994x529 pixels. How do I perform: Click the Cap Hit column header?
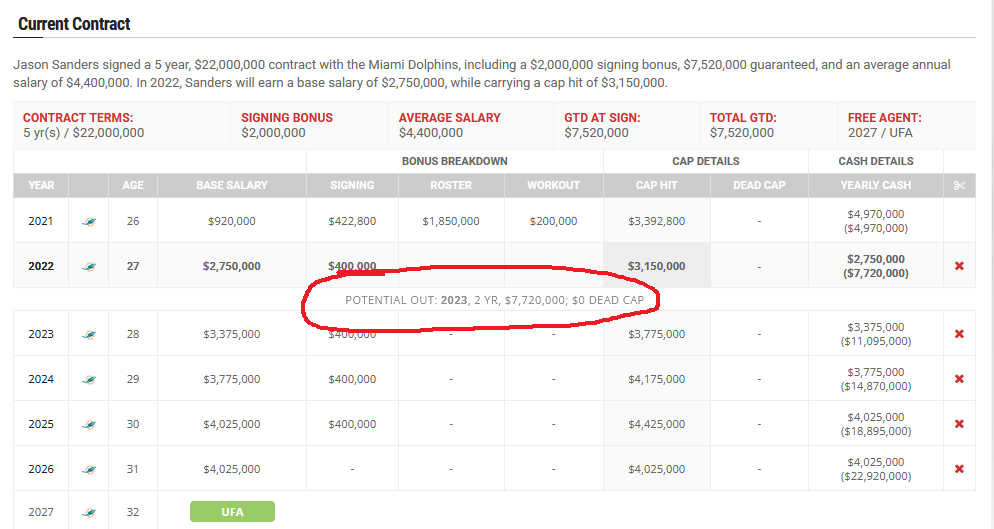point(656,185)
